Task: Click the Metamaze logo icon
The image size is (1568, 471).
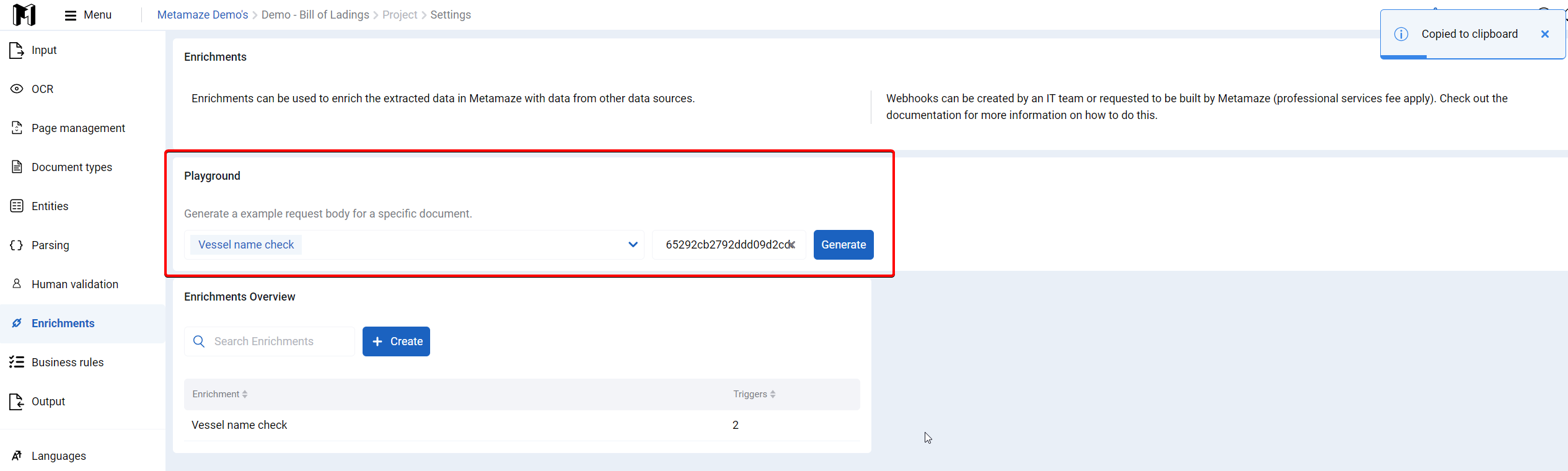Action: click(24, 14)
